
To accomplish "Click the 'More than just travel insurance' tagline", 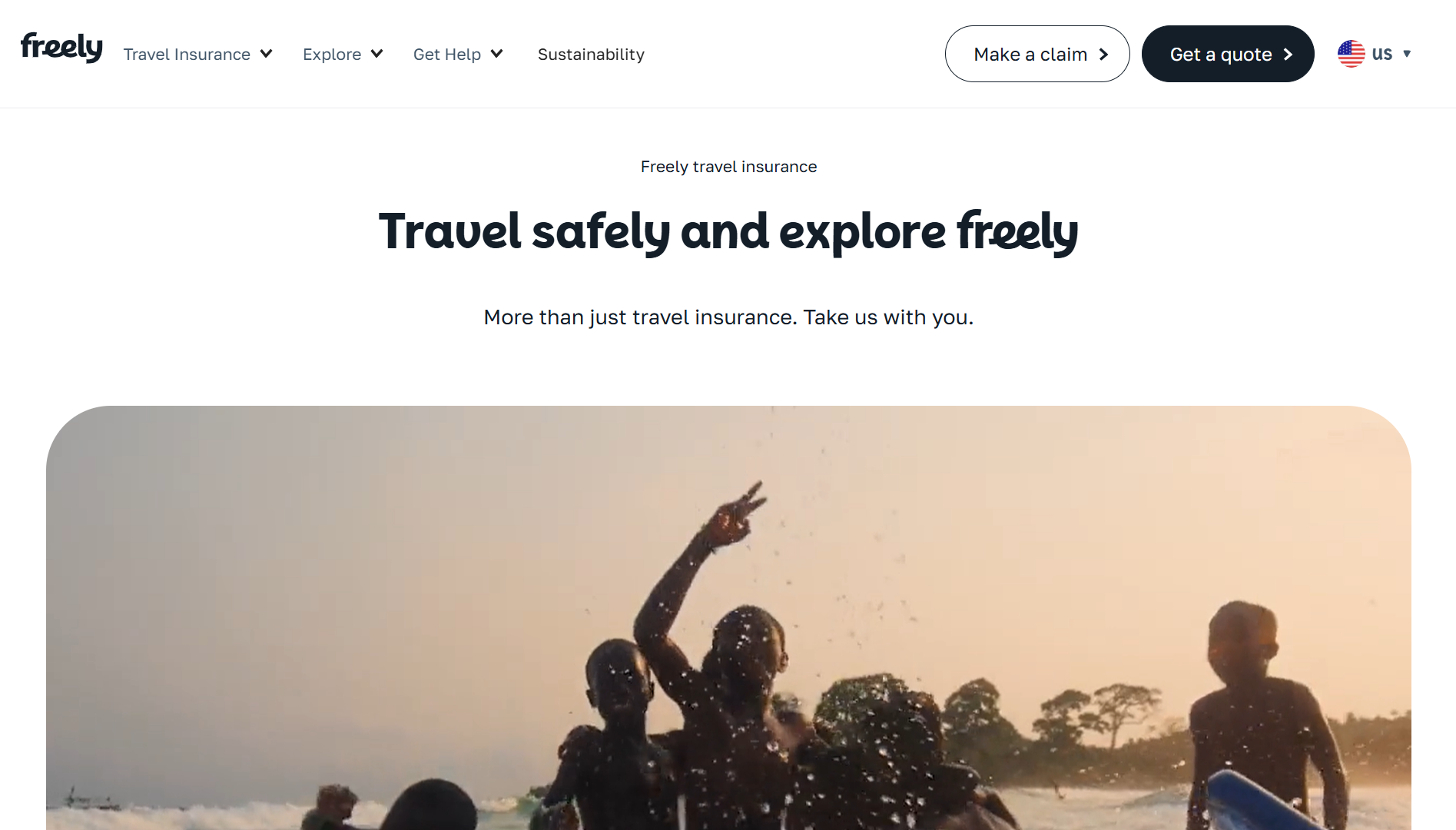I will (x=728, y=317).
